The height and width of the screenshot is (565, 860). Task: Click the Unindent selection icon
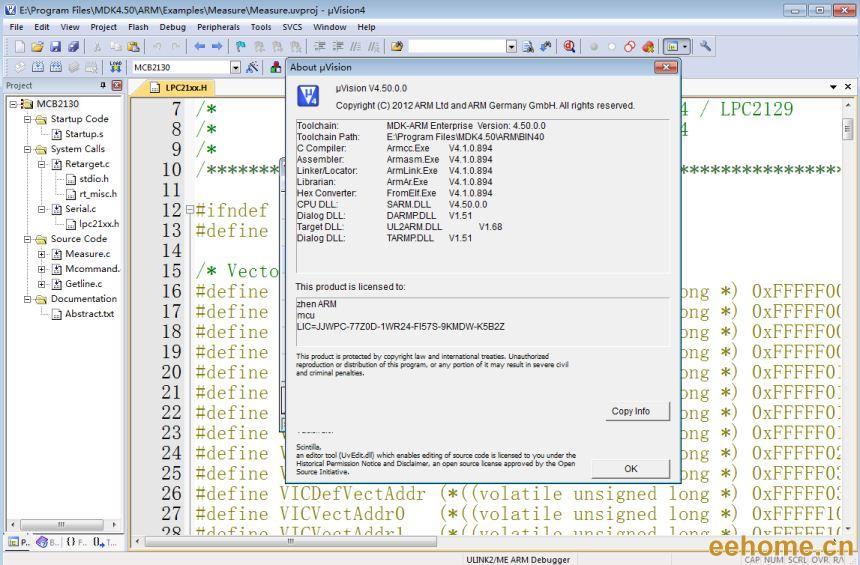[x=337, y=47]
